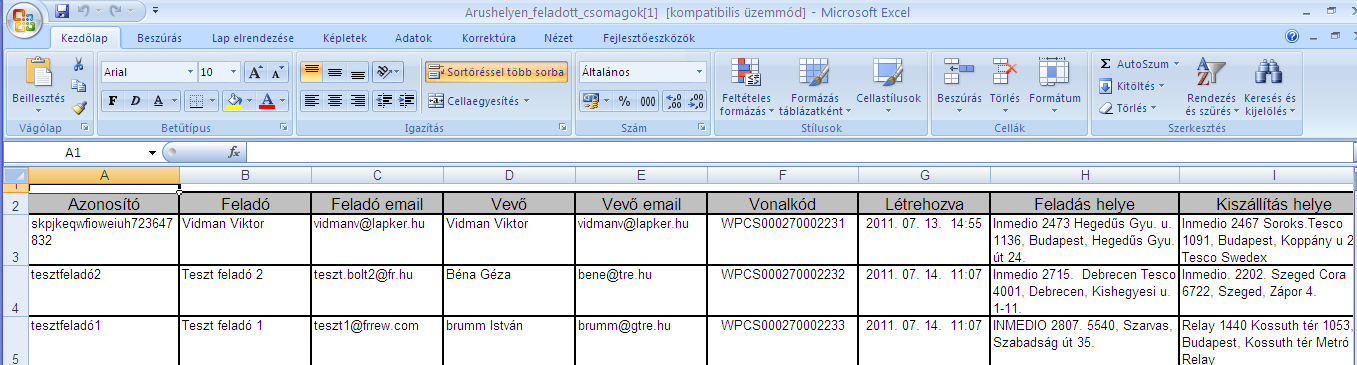The height and width of the screenshot is (365, 1357).
Task: Apply thousands separator 000 style
Action: click(647, 101)
